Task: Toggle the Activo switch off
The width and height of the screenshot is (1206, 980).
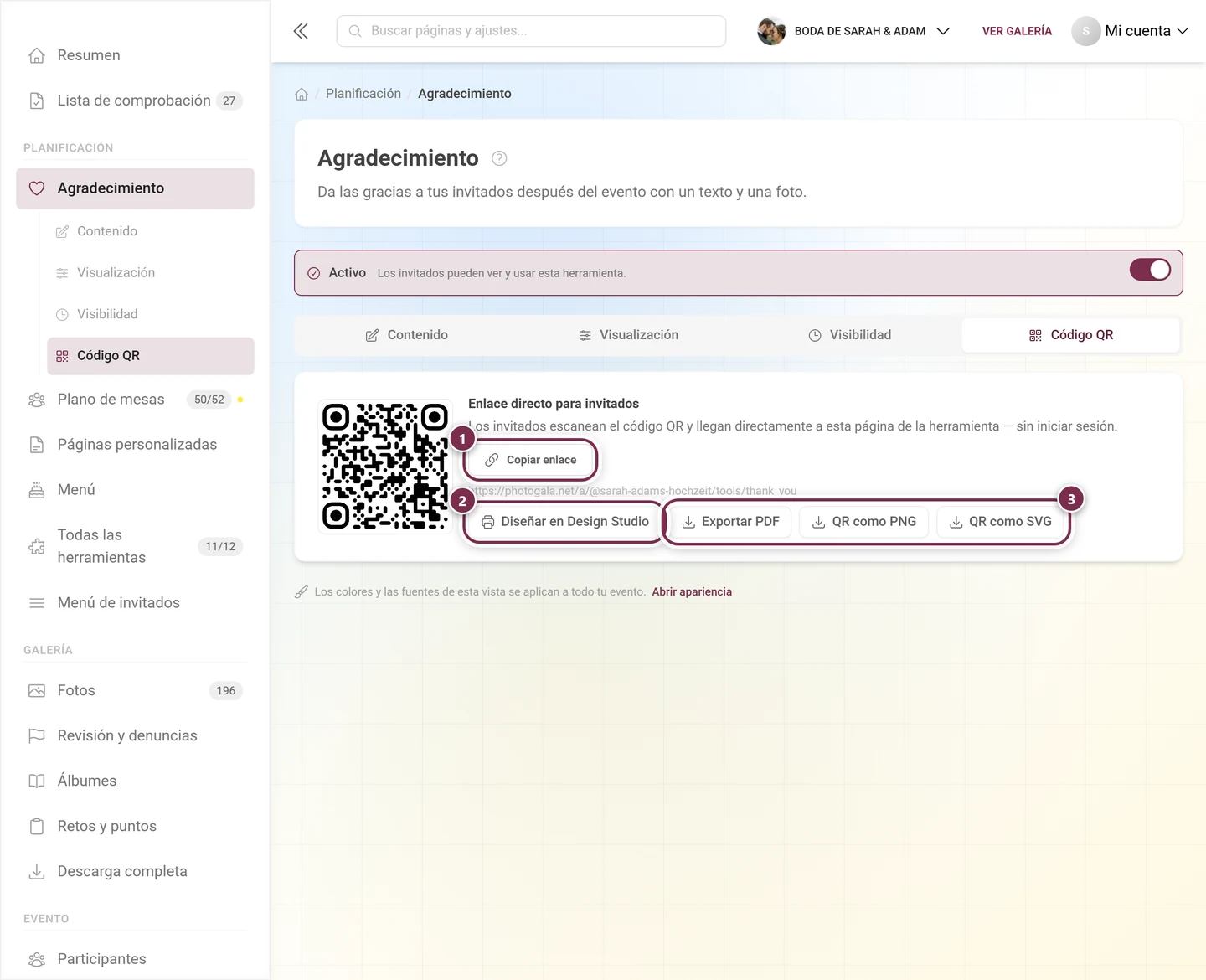Action: [1150, 270]
